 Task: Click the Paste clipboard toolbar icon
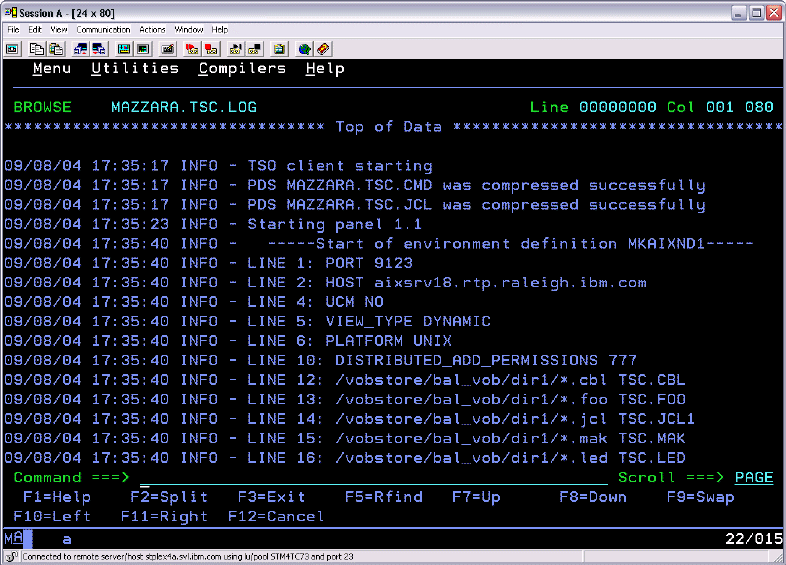[x=56, y=49]
